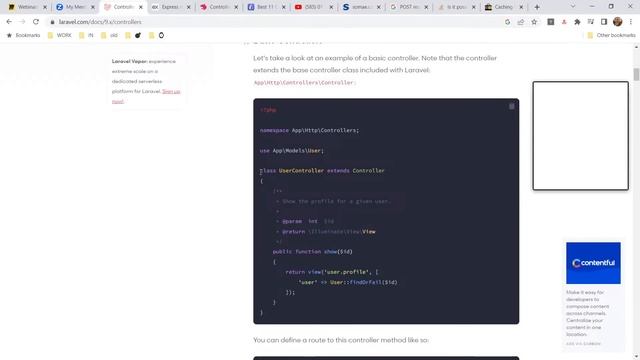Minimize the Chrome window
640x360 pixels.
pos(592,7)
